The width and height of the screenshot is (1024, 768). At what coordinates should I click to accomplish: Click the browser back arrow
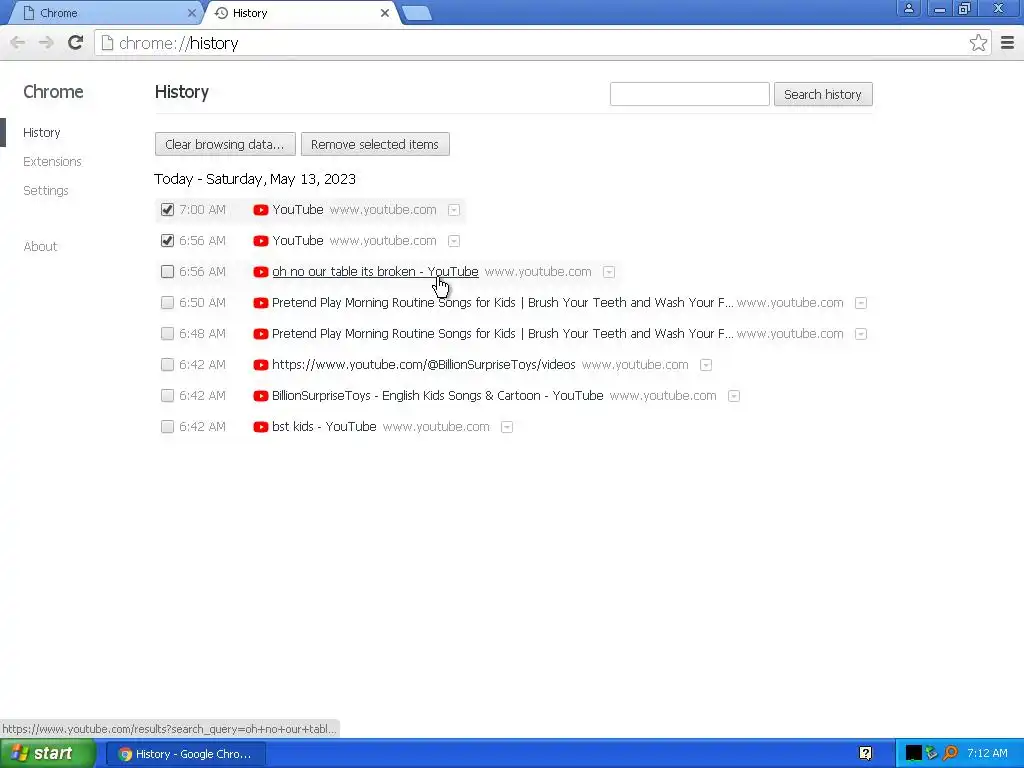click(x=18, y=43)
